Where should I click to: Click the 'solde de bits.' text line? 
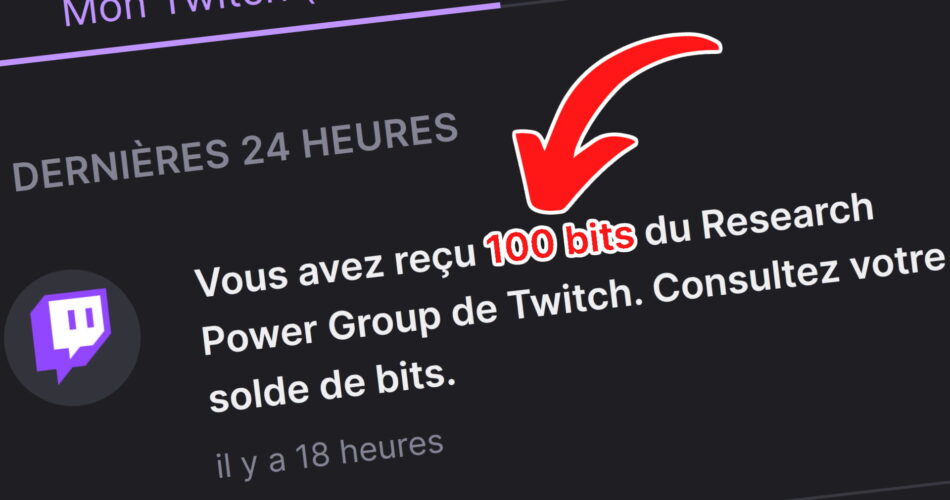click(x=331, y=387)
